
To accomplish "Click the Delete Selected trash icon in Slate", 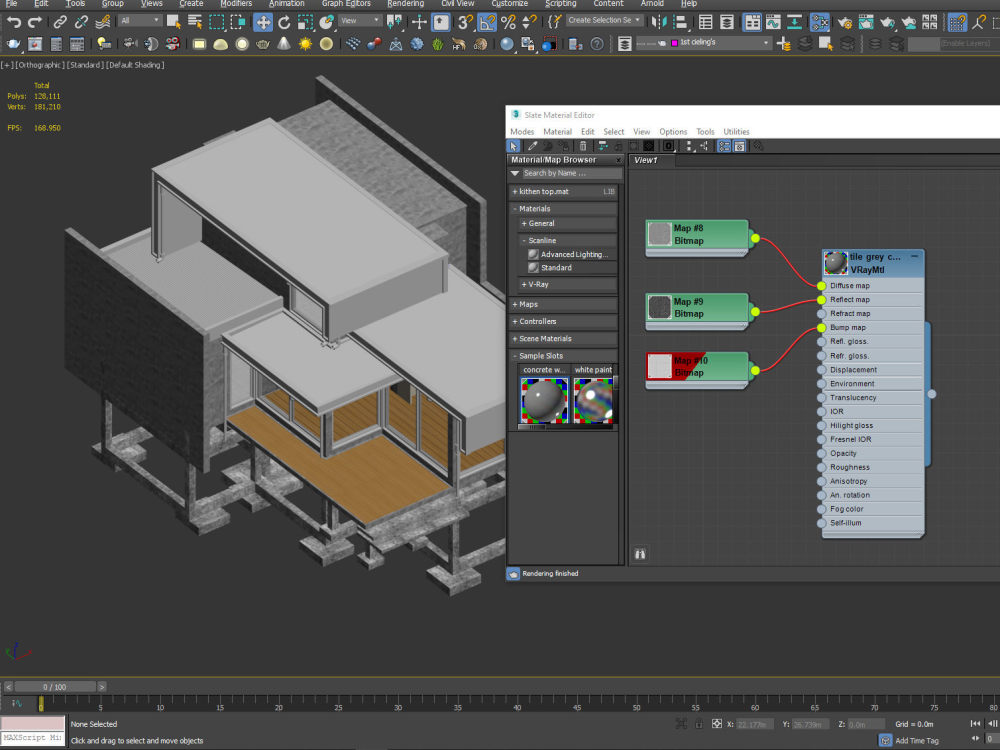I will (582, 146).
